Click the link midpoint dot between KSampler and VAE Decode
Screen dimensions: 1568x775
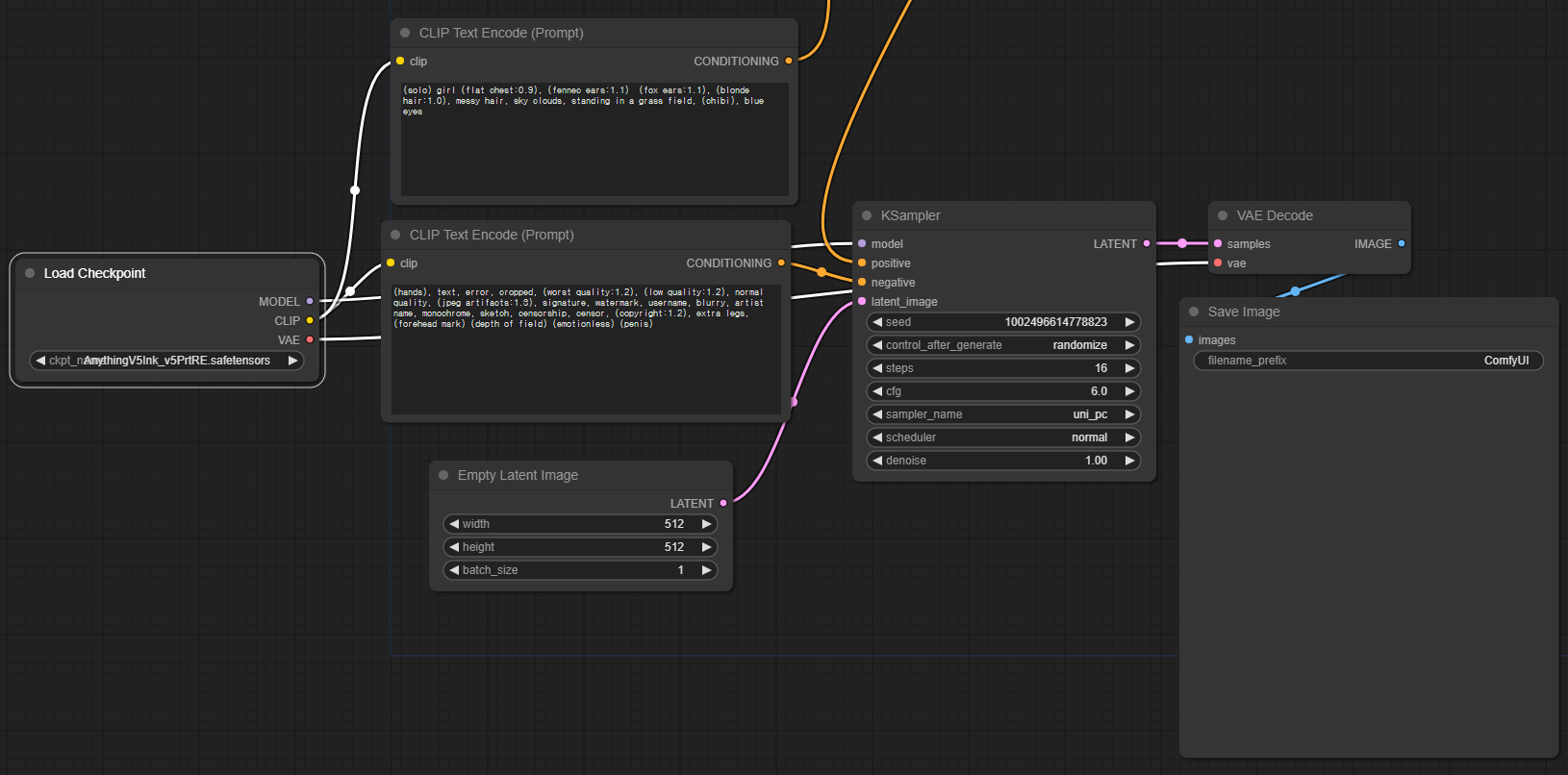tap(1182, 243)
